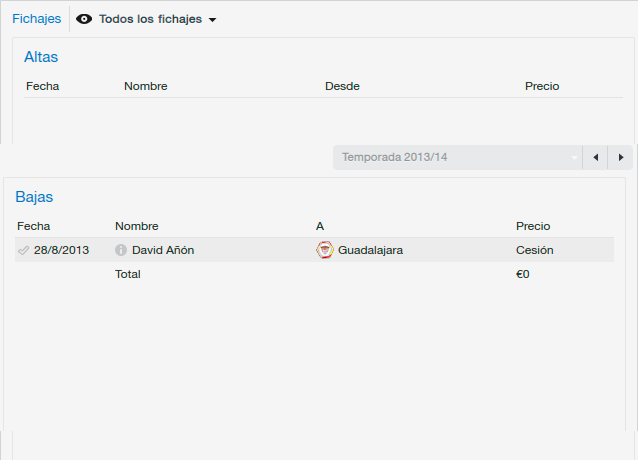
Task: Go to the next season with right arrow
Action: pyautogui.click(x=621, y=157)
